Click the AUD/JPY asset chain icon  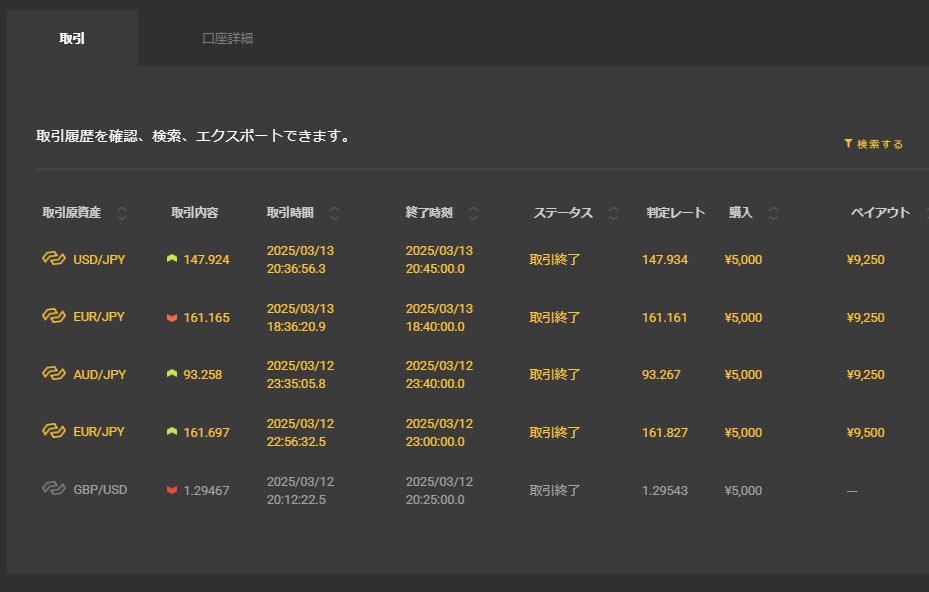point(54,373)
